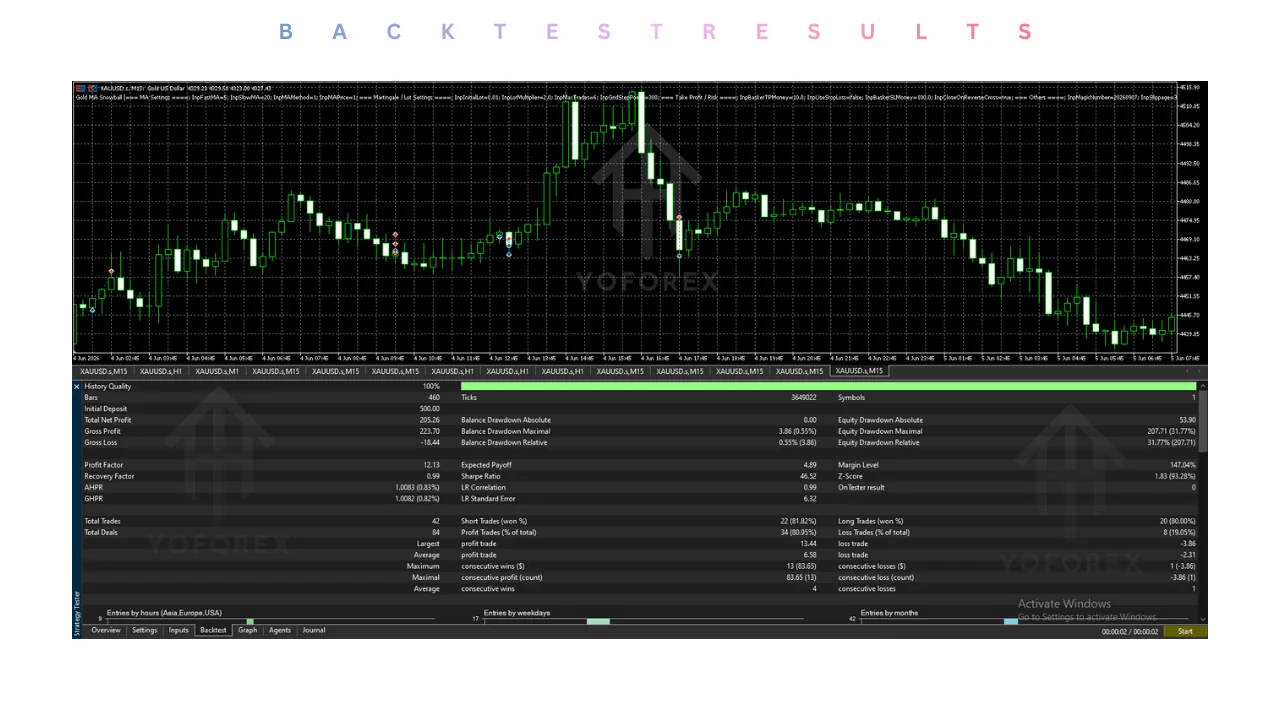Image resolution: width=1280 pixels, height=720 pixels.
Task: Click the AHPR row label
Action: pos(93,487)
